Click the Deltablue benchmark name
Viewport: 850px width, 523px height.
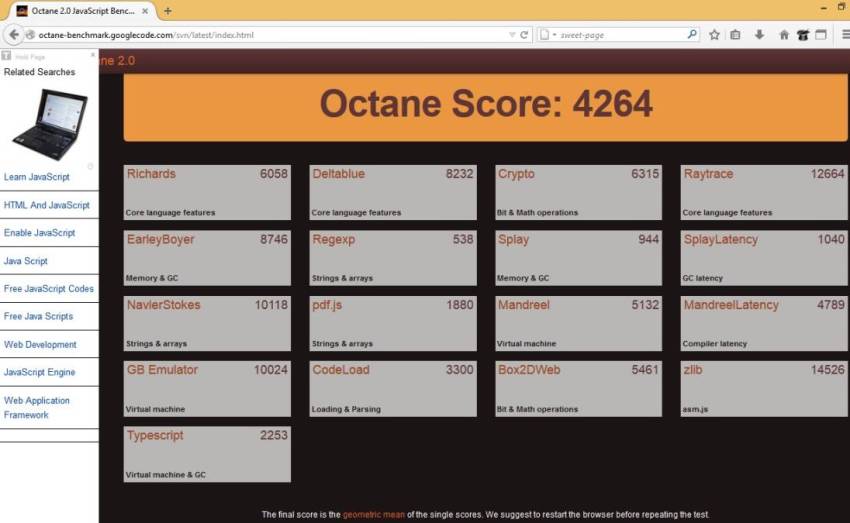[x=338, y=174]
